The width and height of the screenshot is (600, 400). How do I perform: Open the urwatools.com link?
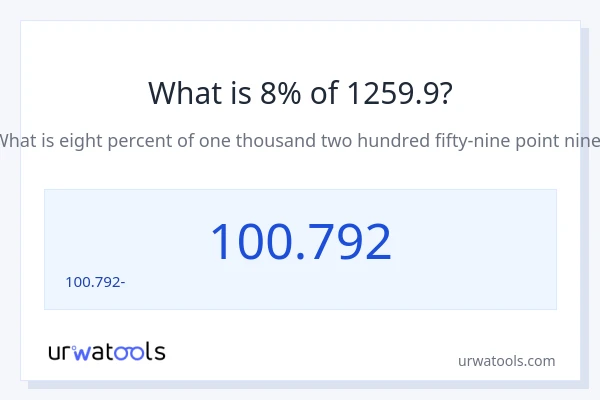[x=506, y=361]
